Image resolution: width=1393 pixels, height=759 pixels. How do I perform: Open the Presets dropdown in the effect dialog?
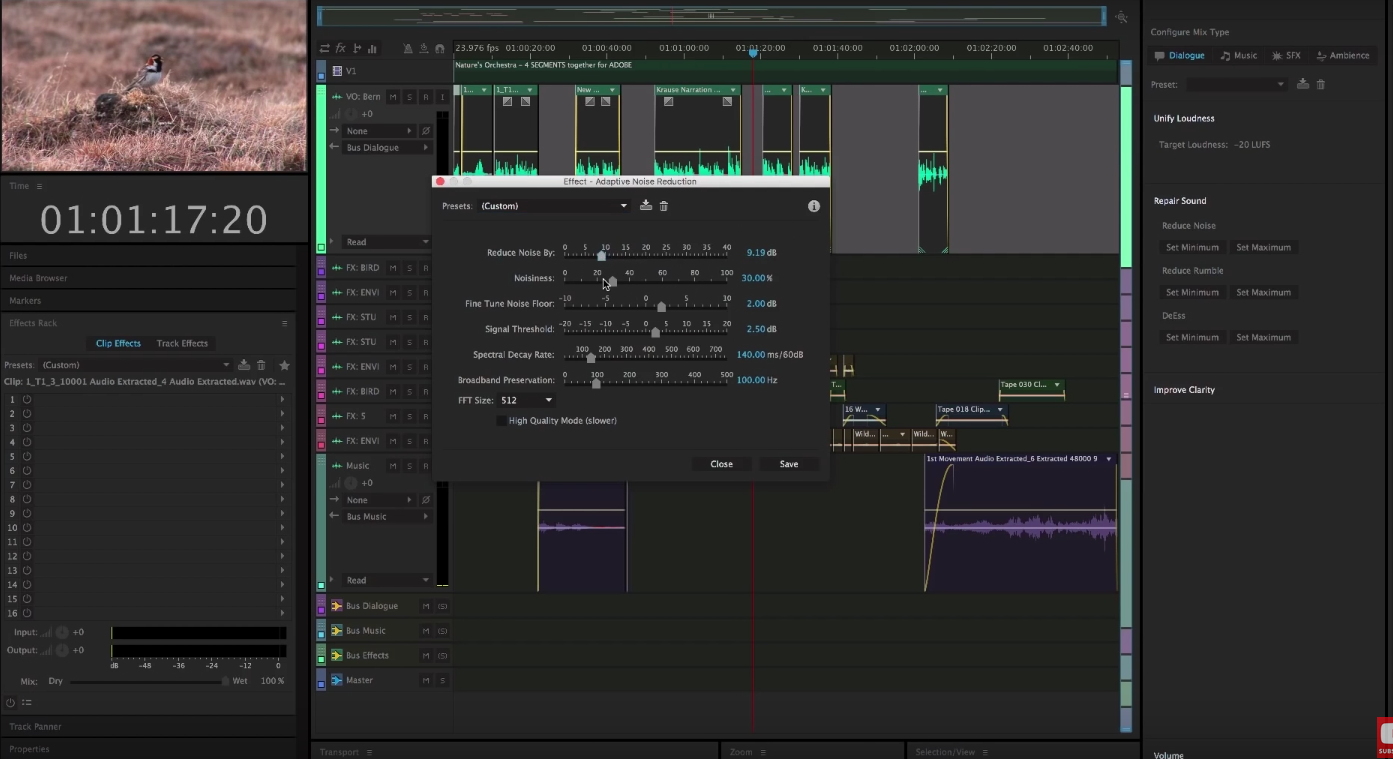[554, 206]
